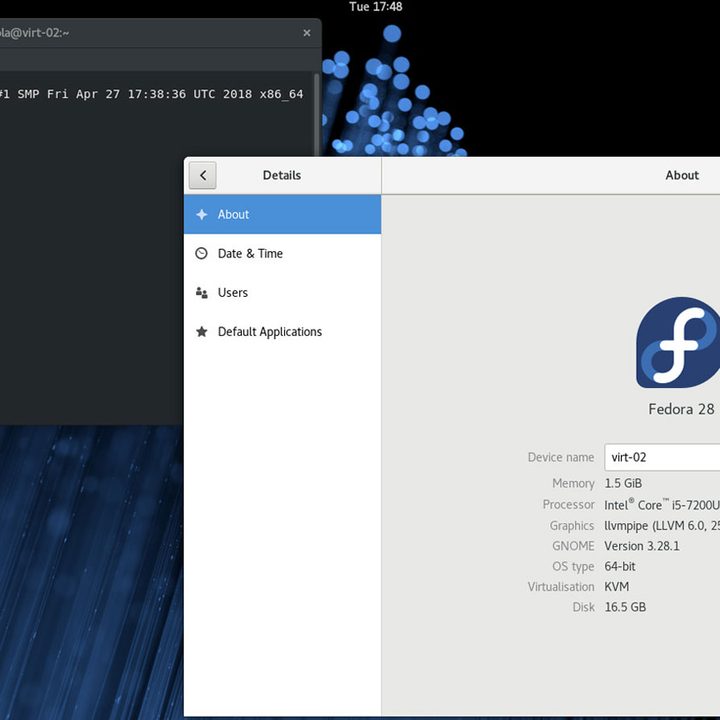Select About in the Details sidebar
The width and height of the screenshot is (720, 720).
click(x=282, y=214)
